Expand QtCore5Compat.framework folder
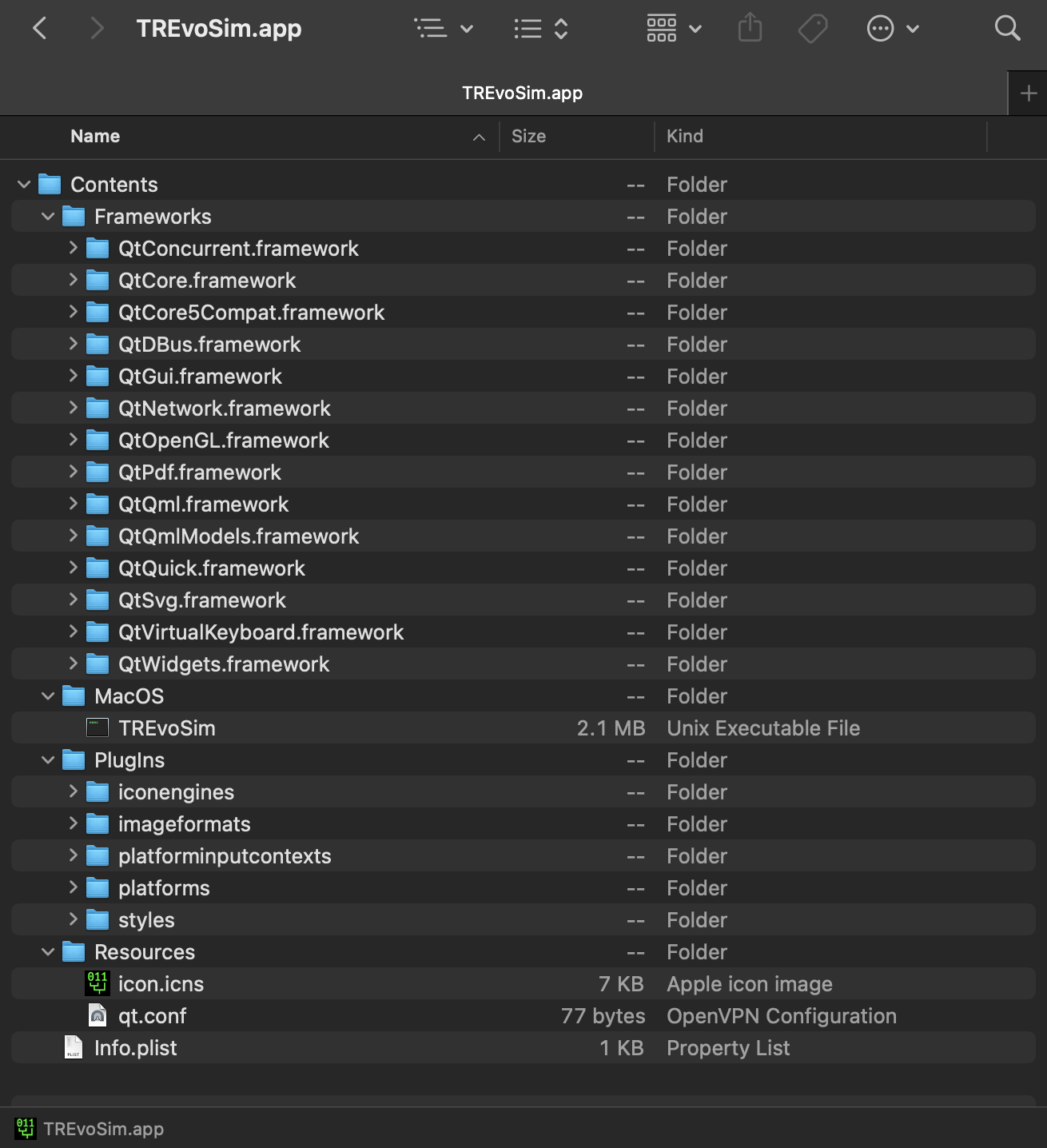This screenshot has height=1148, width=1047. click(x=73, y=312)
